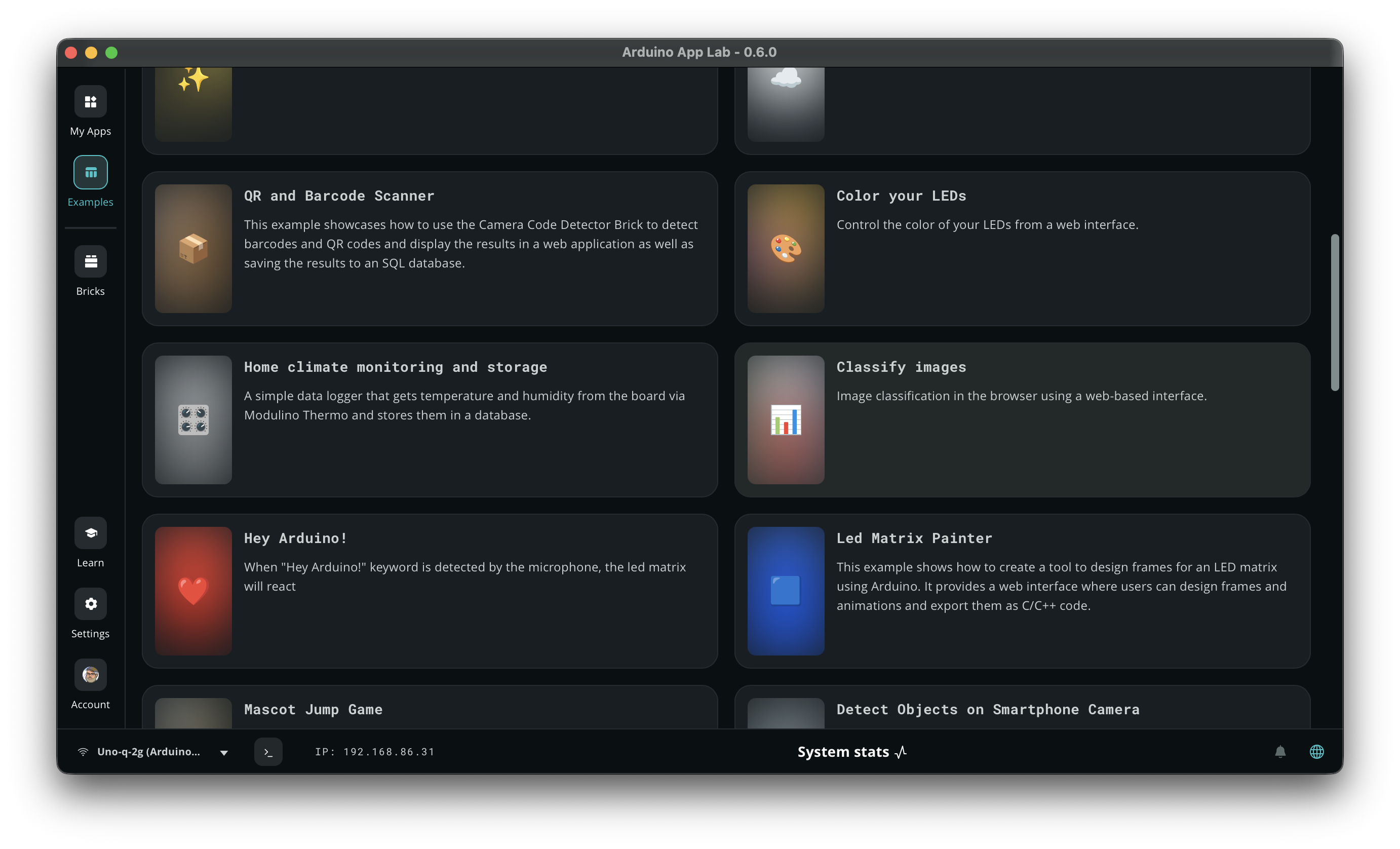Open the Led Matrix Painter example title
The width and height of the screenshot is (1400, 849).
pos(914,538)
